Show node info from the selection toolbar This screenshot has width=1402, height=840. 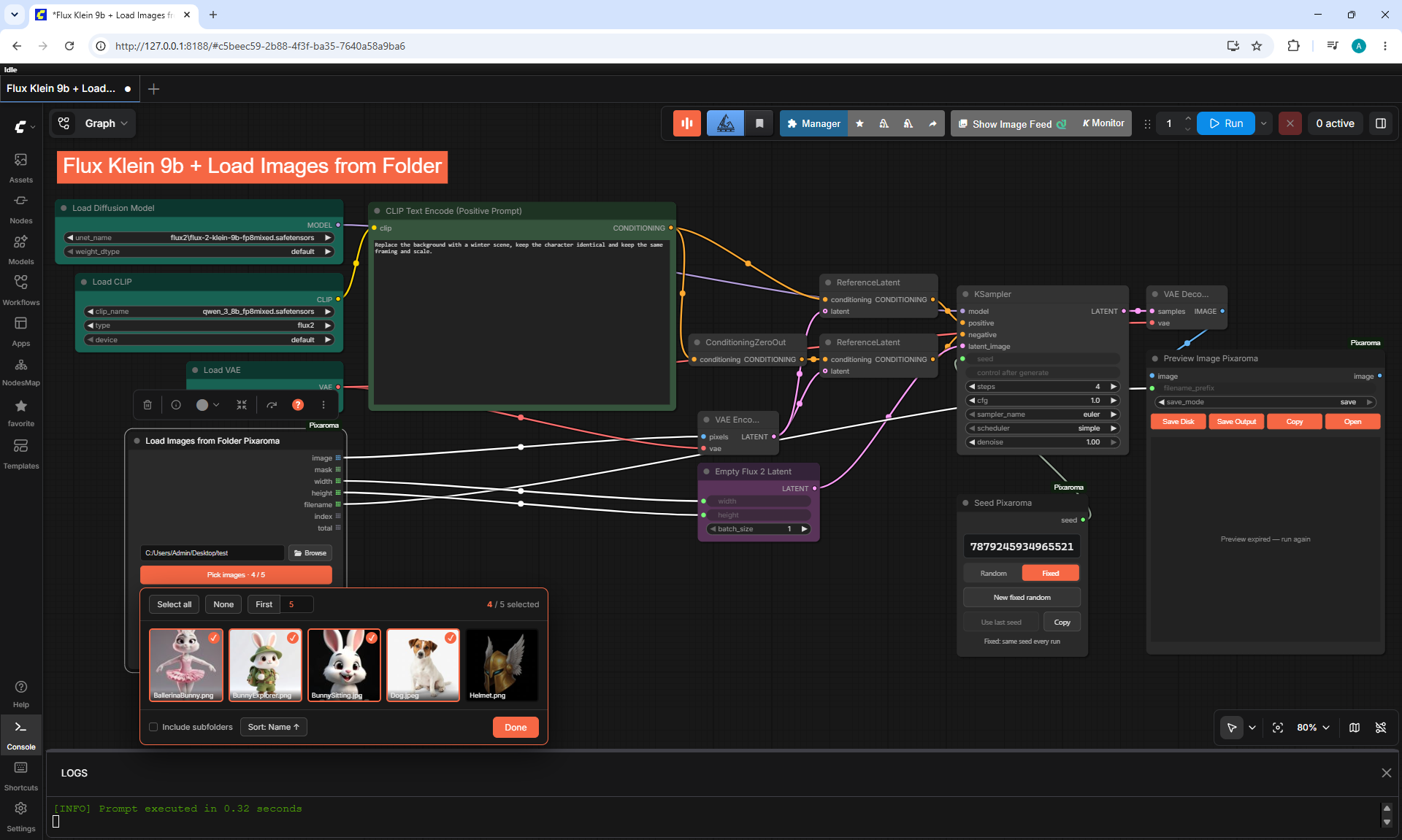point(176,405)
